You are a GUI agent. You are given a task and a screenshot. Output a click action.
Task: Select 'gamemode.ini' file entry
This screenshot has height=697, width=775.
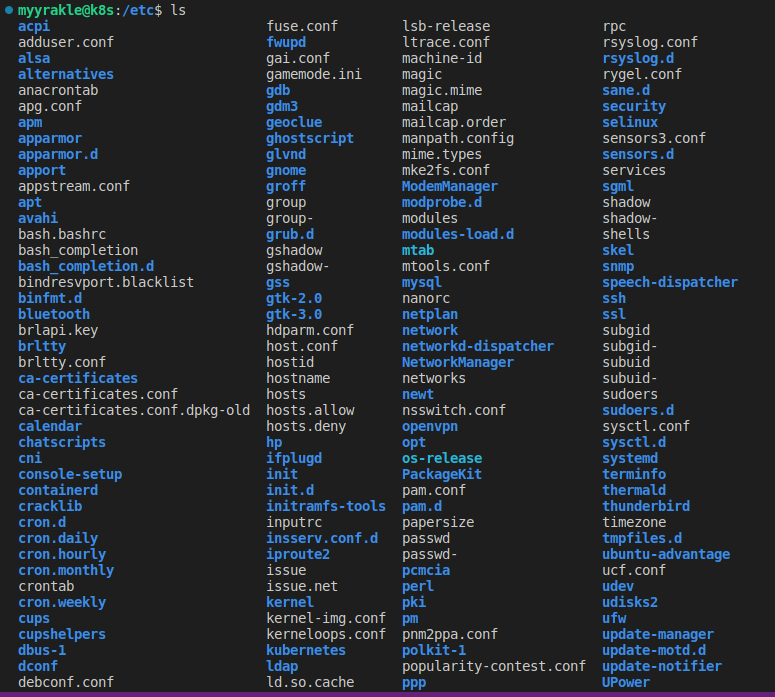coord(314,74)
